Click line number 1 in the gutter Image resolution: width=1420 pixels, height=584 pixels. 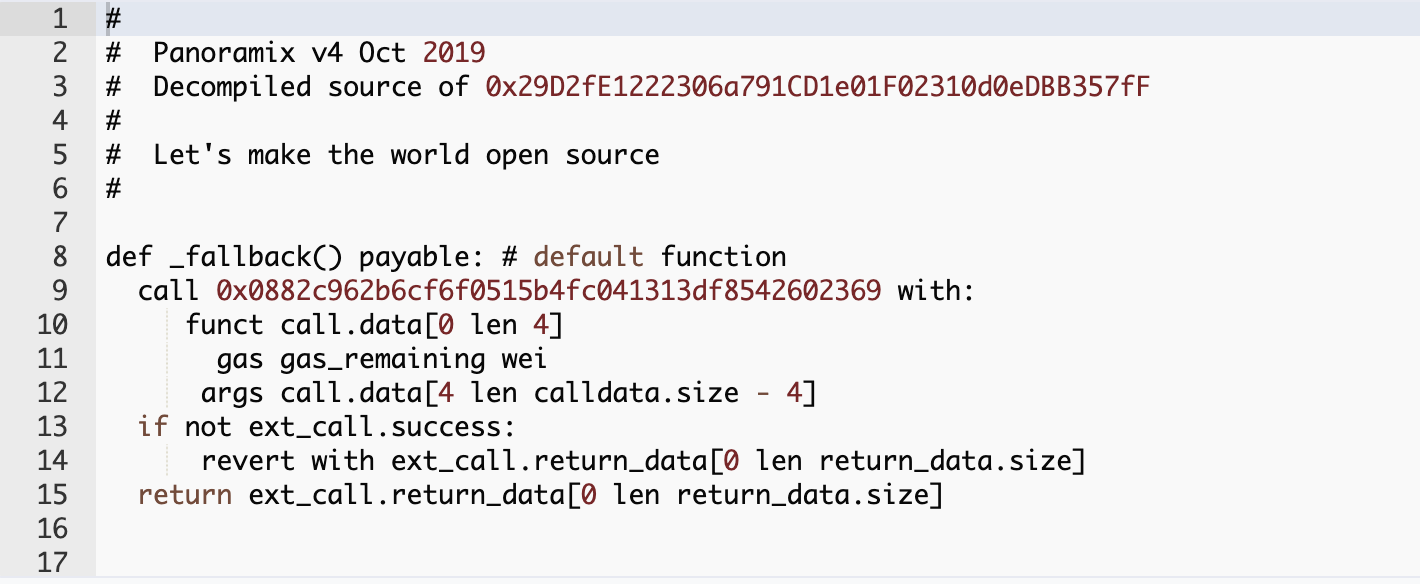[59, 18]
